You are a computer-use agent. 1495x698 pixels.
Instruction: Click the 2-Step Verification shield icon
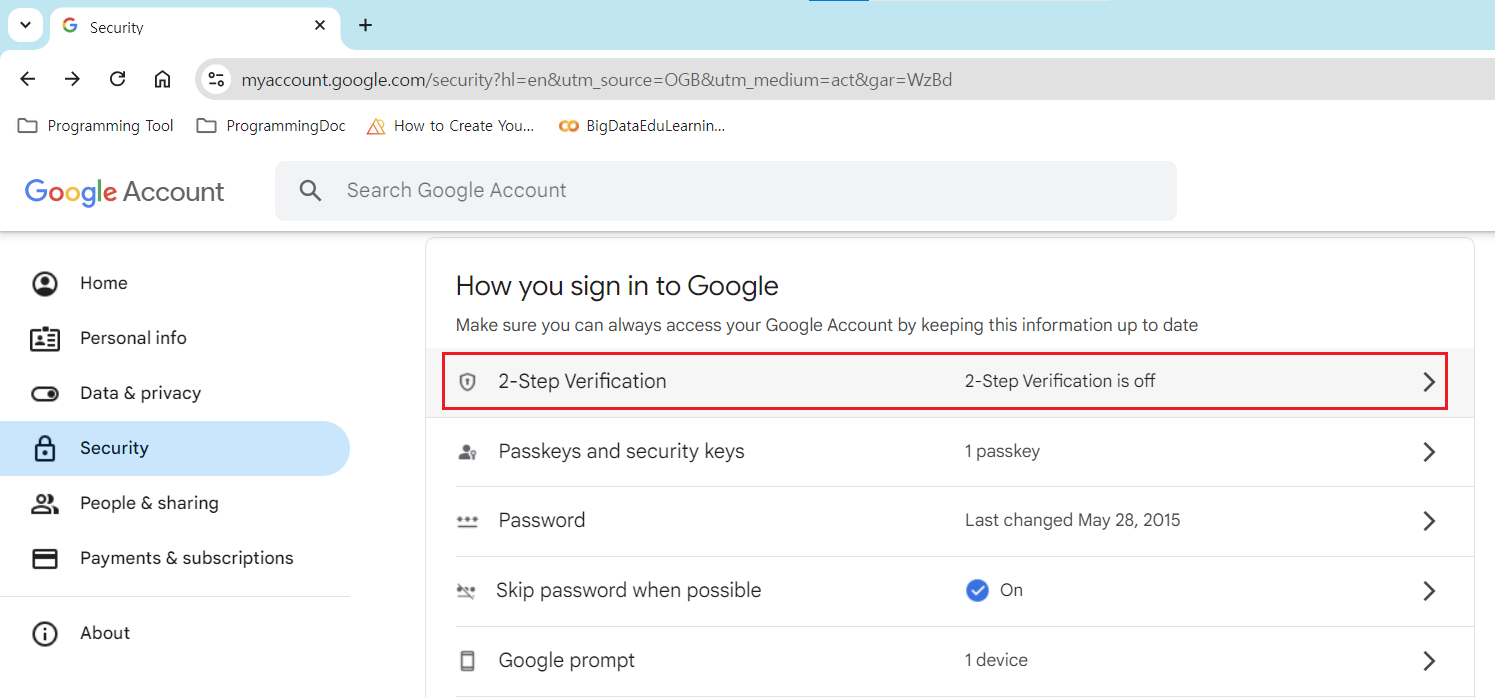(467, 382)
